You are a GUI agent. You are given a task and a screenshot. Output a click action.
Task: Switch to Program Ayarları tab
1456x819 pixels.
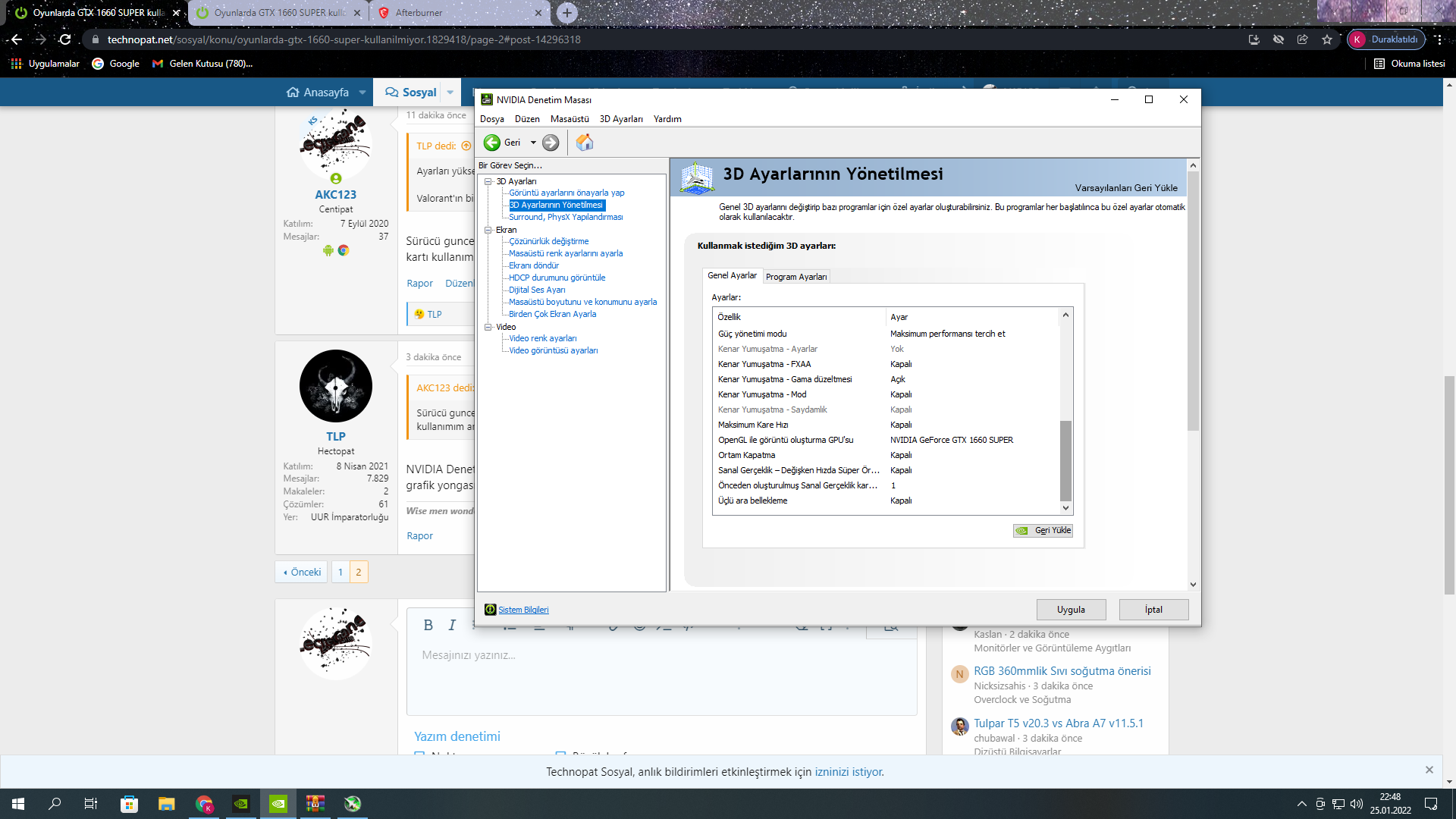pyautogui.click(x=795, y=277)
